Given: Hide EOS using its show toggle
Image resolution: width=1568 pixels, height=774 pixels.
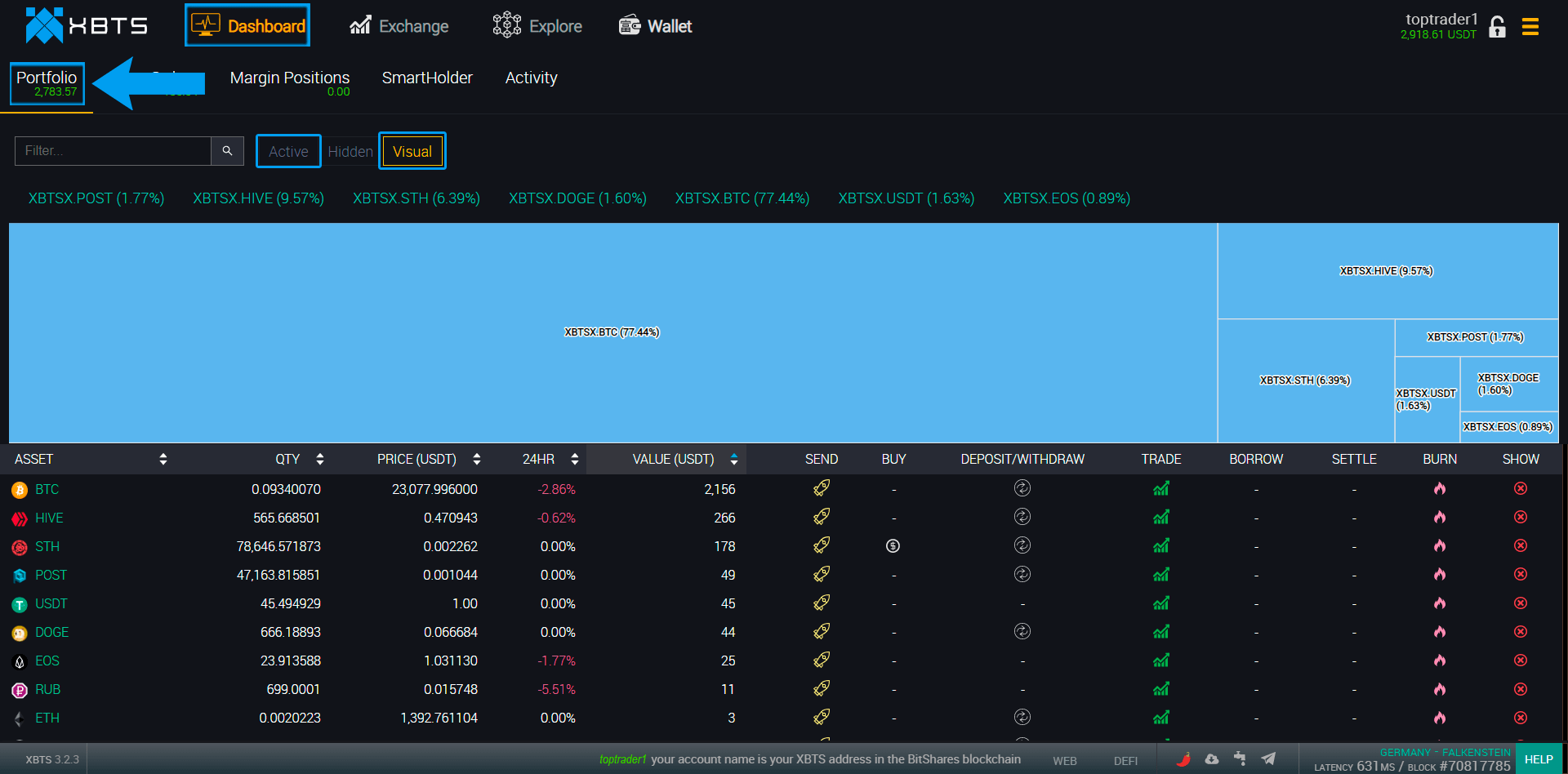Looking at the screenshot, I should coord(1521,660).
